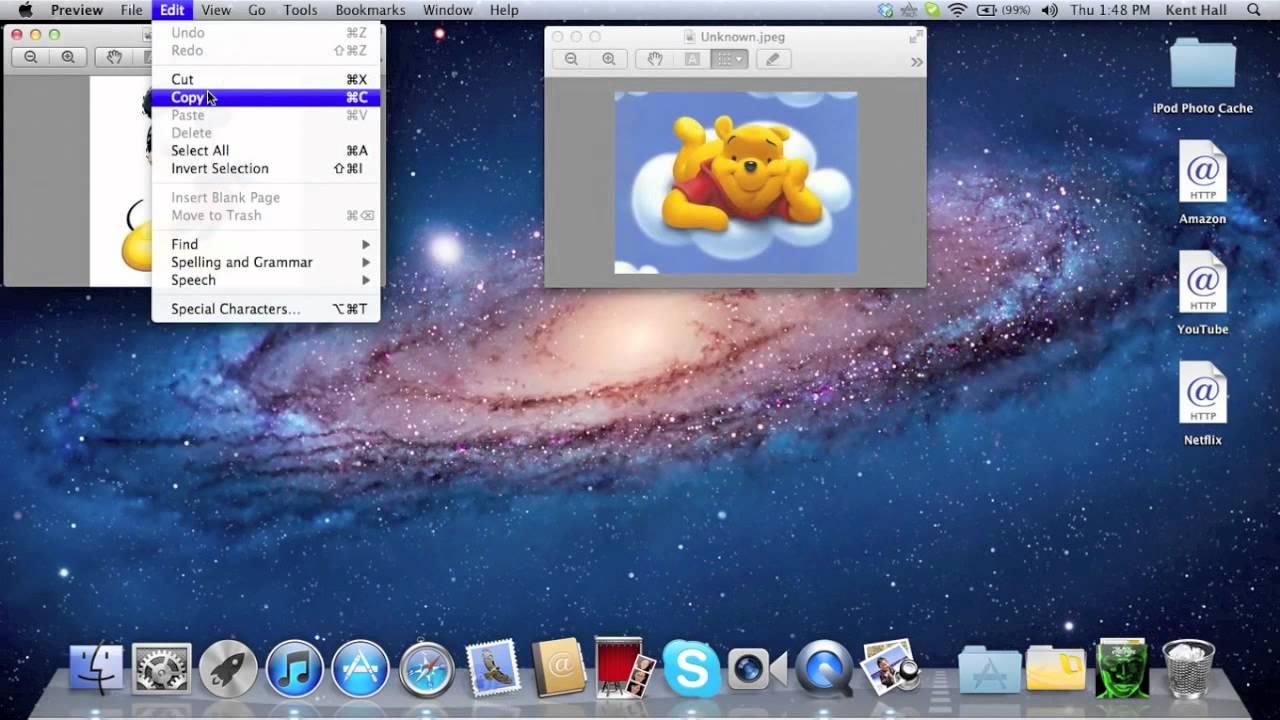
Task: Open FaceTime from the Dock
Action: [757, 669]
